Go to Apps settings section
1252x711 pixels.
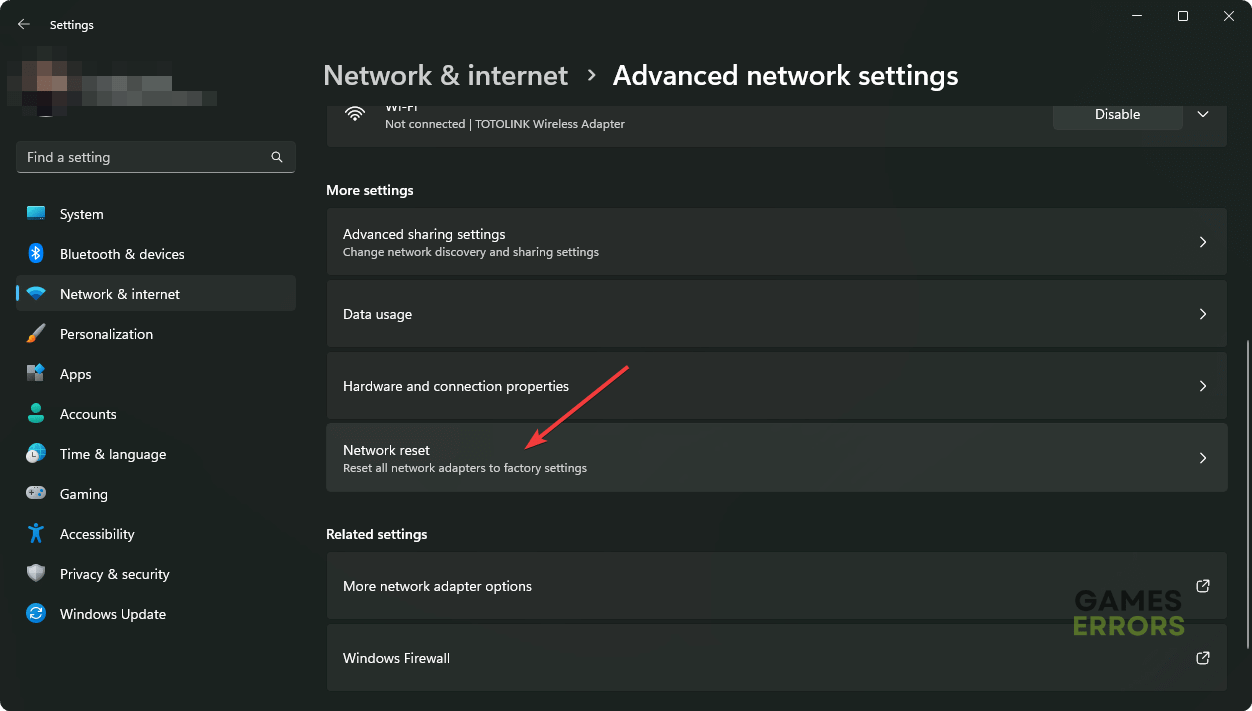[x=76, y=374]
